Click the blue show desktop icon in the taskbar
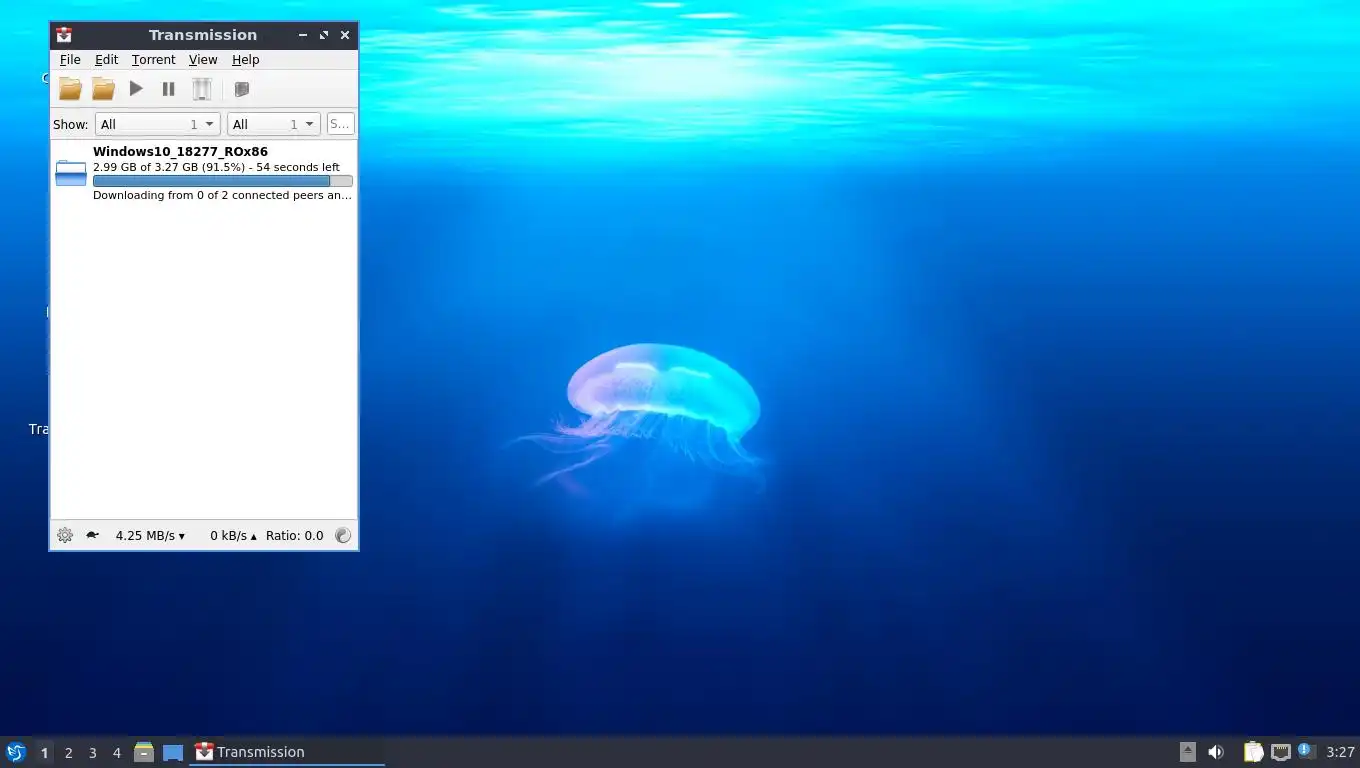1360x768 pixels. tap(173, 752)
